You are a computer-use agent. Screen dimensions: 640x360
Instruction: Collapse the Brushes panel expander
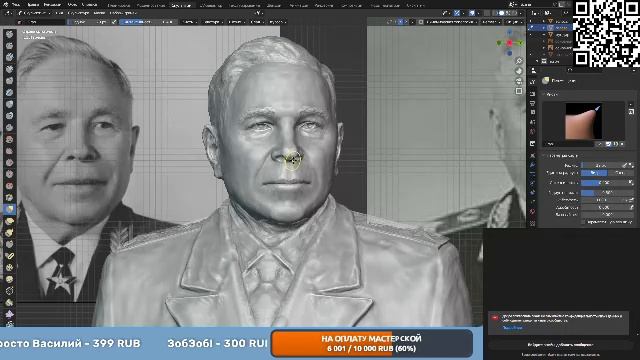coord(544,94)
